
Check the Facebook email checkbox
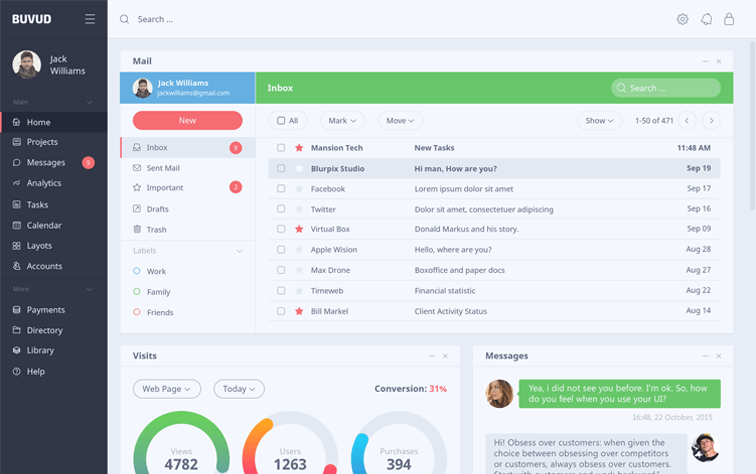(281, 189)
